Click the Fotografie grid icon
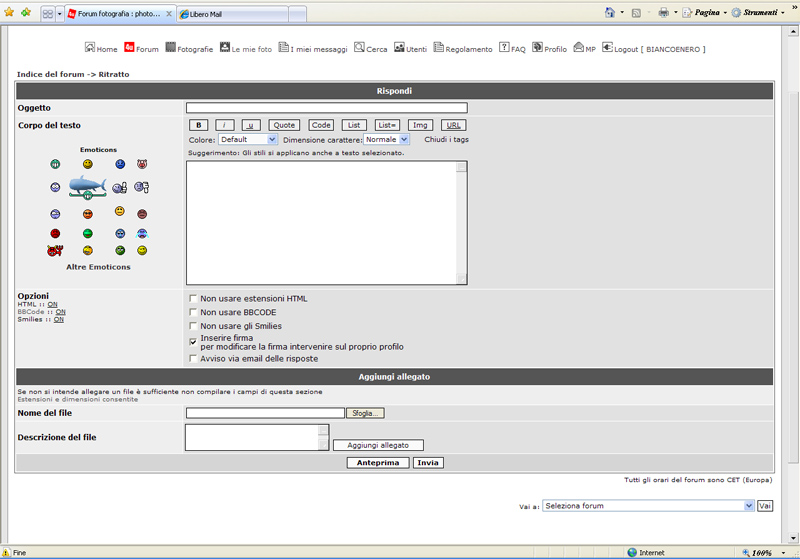800x559 pixels. 170,47
